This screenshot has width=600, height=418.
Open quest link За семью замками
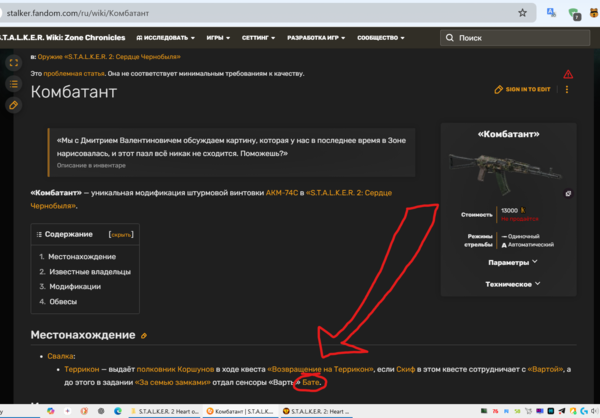point(173,382)
